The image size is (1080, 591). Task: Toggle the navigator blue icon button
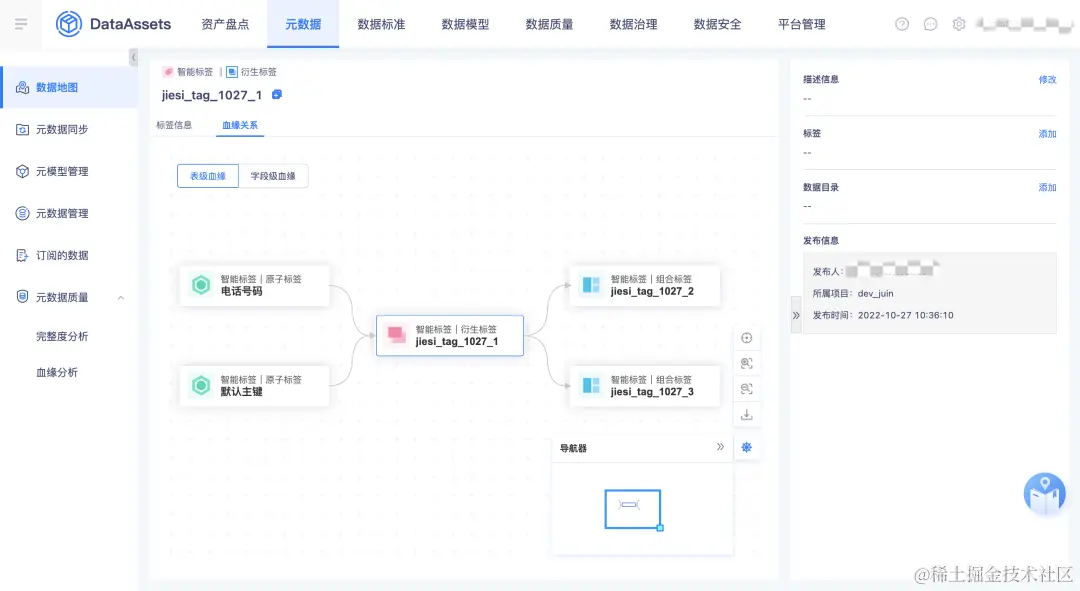click(x=747, y=448)
